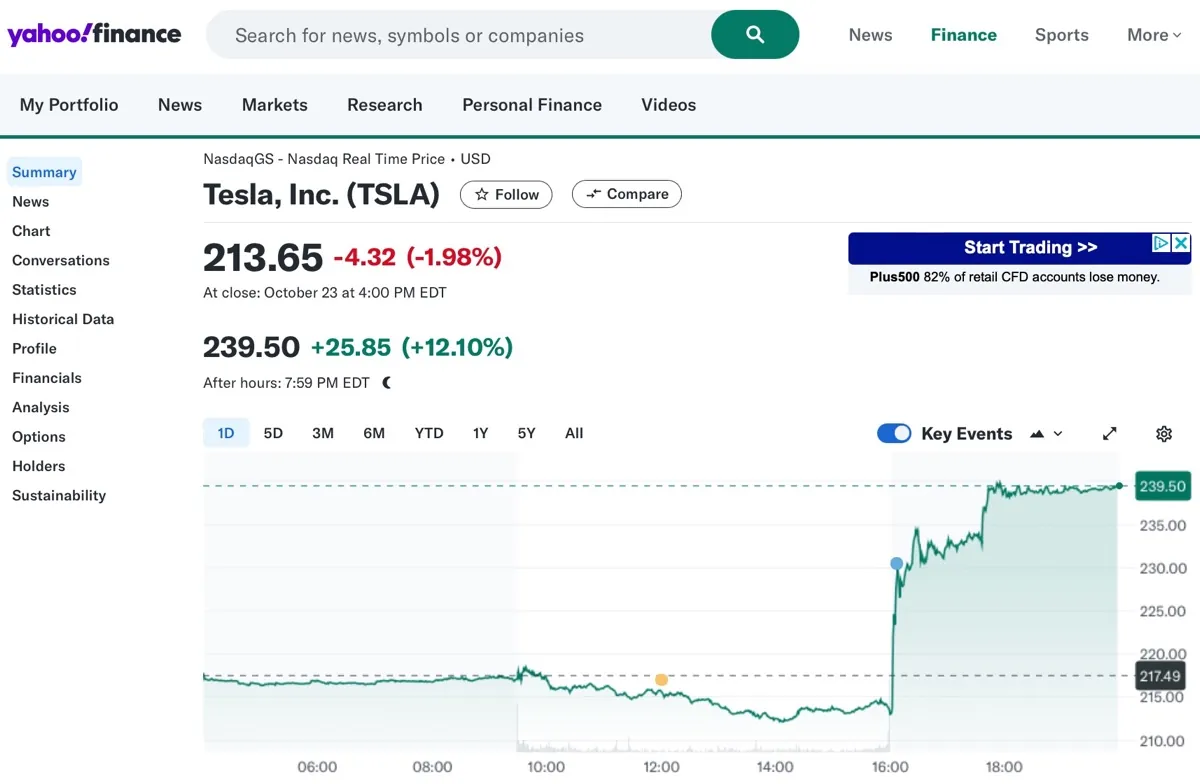Click the Yahoo Finance logo
Screen dimensions: 1200x784
point(94,34)
